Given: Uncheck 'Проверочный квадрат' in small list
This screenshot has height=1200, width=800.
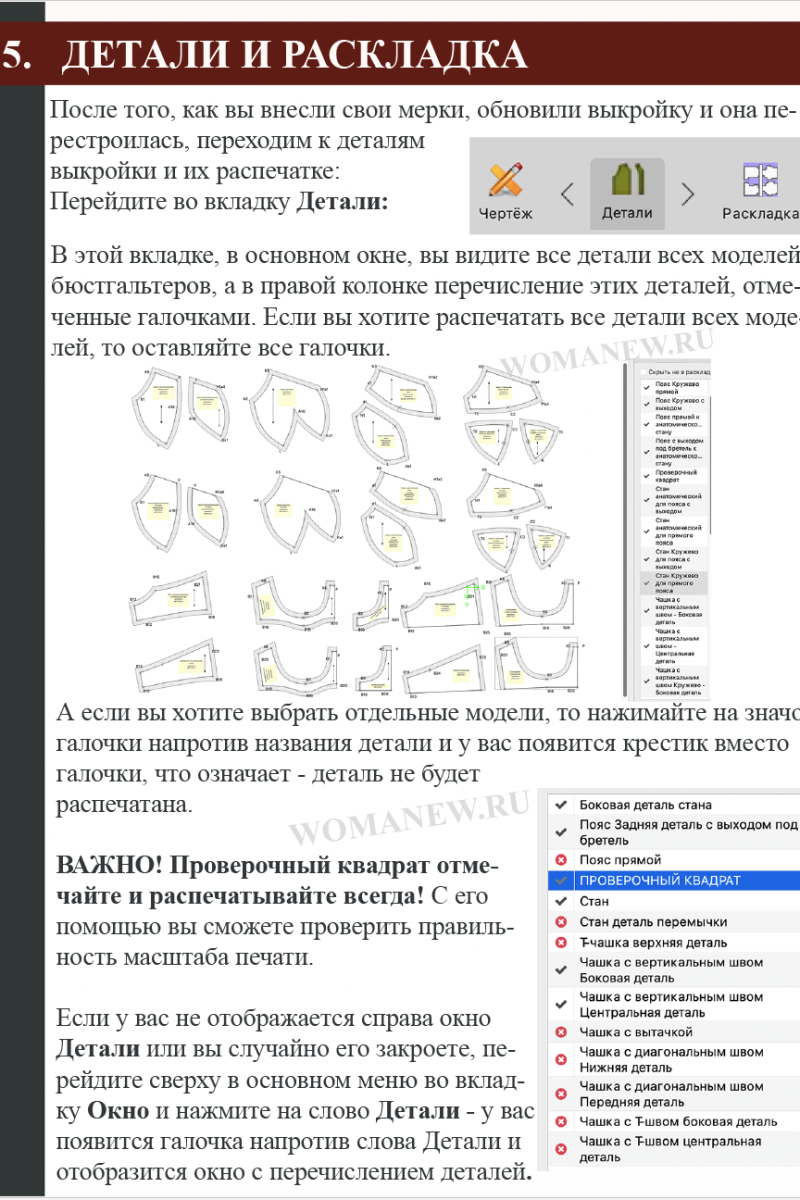Looking at the screenshot, I should (647, 476).
